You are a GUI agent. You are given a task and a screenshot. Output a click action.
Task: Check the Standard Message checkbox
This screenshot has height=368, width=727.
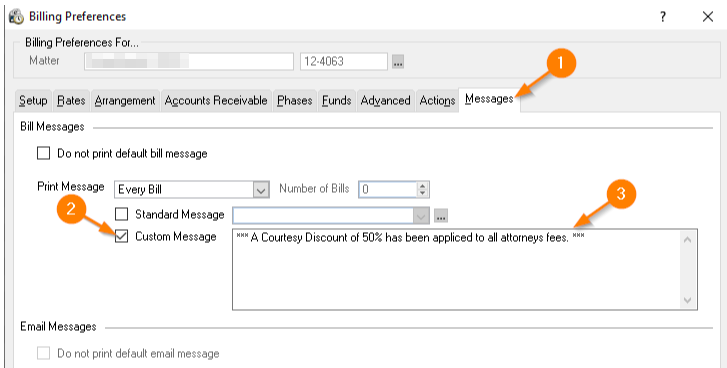tap(121, 214)
